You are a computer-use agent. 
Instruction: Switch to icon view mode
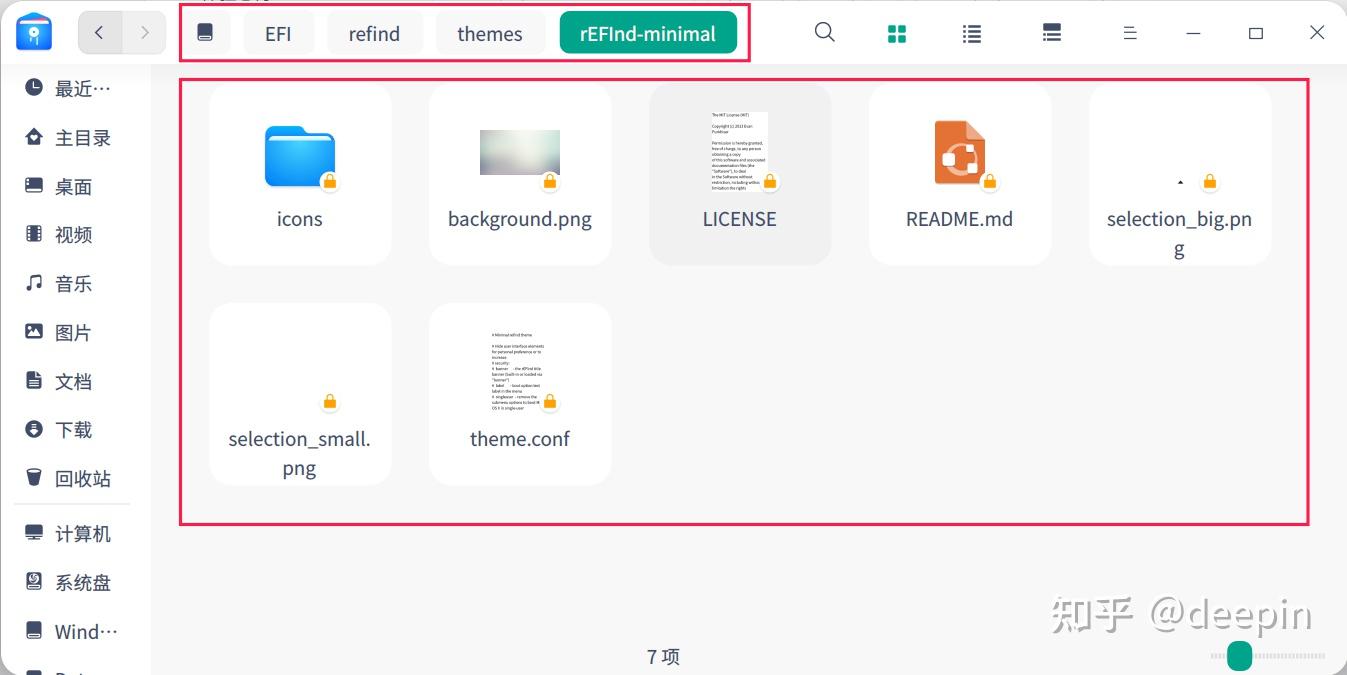(896, 32)
